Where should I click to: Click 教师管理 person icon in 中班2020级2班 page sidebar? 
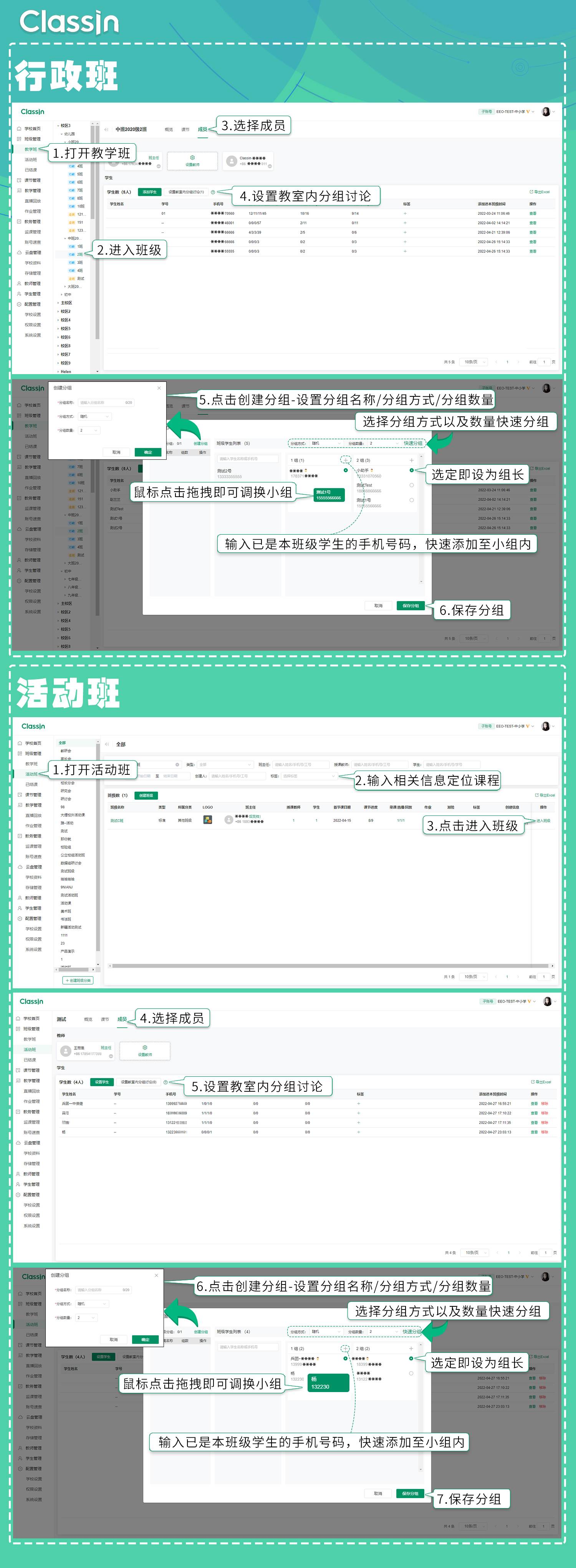(19, 283)
